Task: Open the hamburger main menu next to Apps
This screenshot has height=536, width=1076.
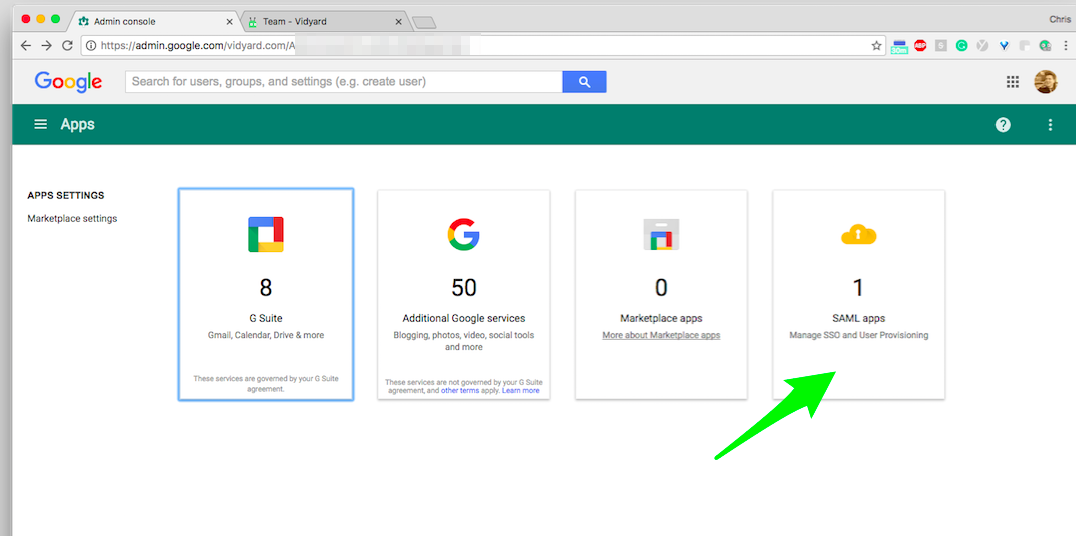Action: coord(41,124)
